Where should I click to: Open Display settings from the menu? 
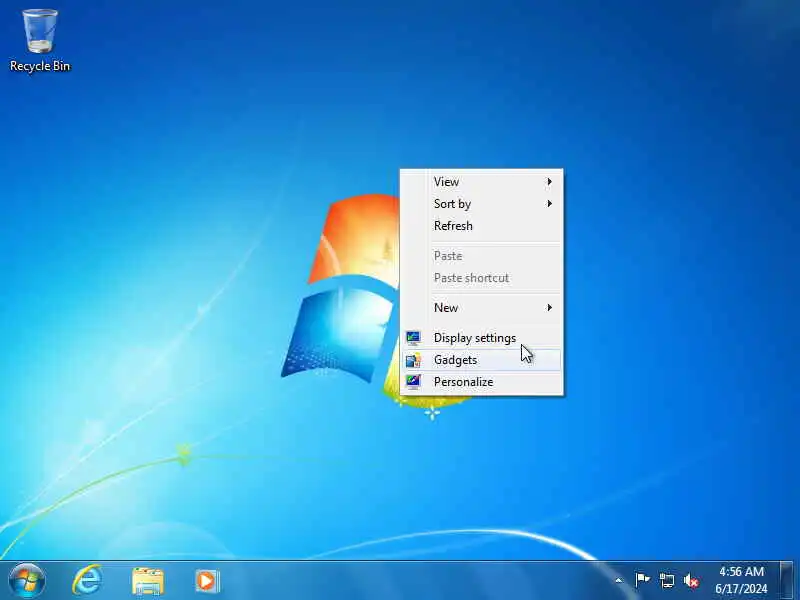click(481, 338)
